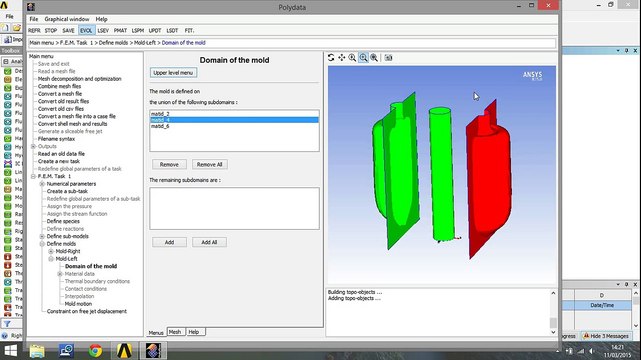Expand the Material data node
Viewport: 641px width, 360px height.
click(60, 274)
